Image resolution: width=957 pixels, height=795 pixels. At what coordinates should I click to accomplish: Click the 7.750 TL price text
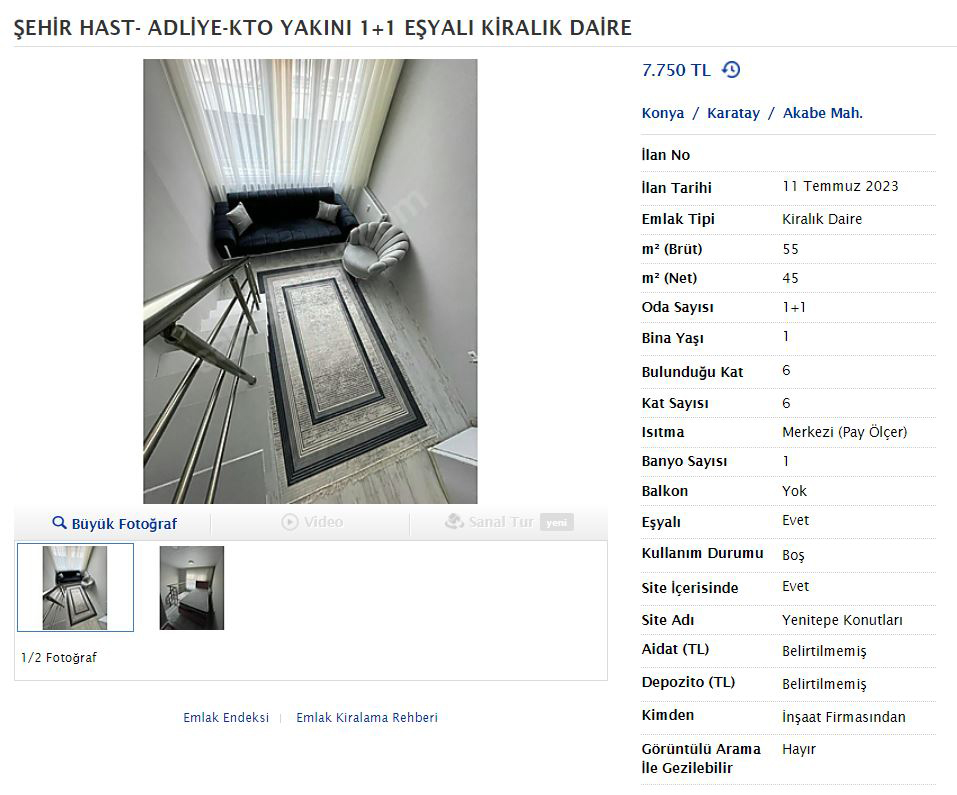[676, 70]
